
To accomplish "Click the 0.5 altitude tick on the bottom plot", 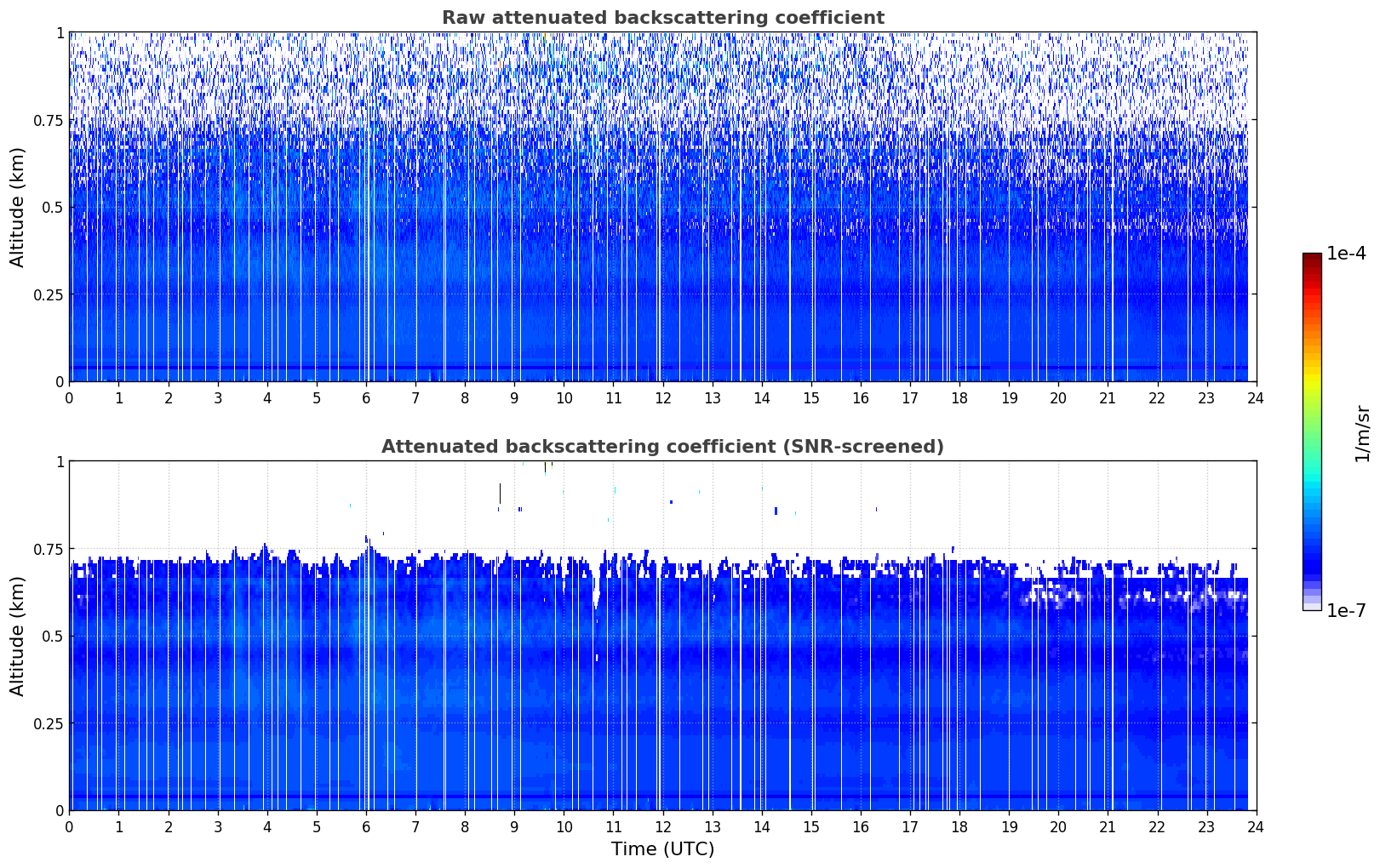I will (54, 636).
